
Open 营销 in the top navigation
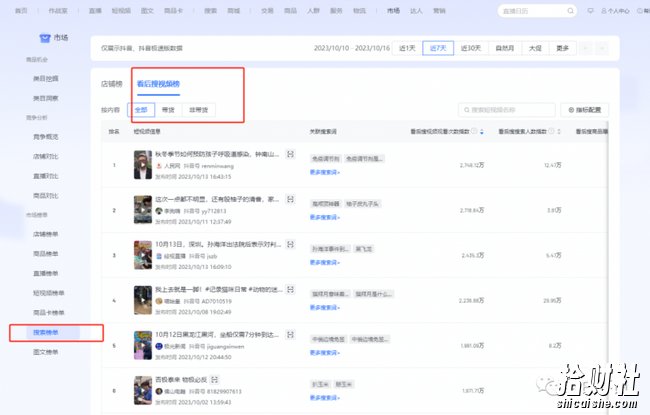[439, 11]
